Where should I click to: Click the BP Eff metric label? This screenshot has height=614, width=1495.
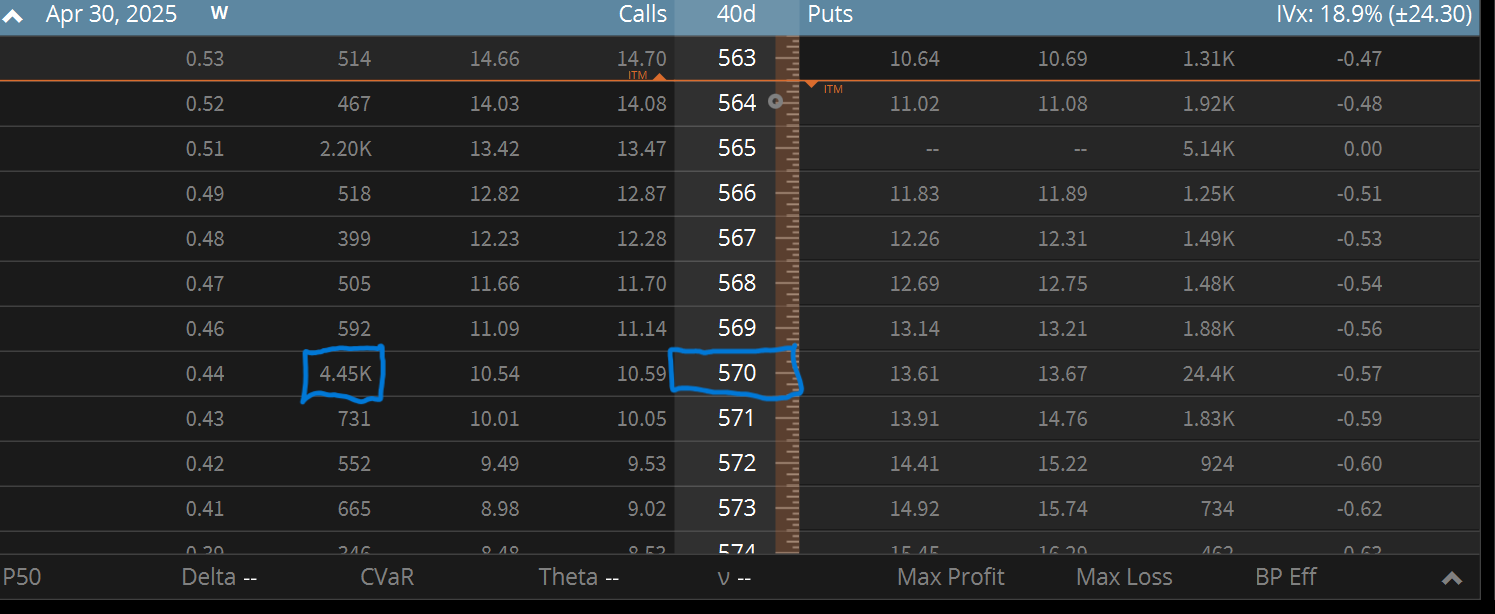click(1285, 577)
